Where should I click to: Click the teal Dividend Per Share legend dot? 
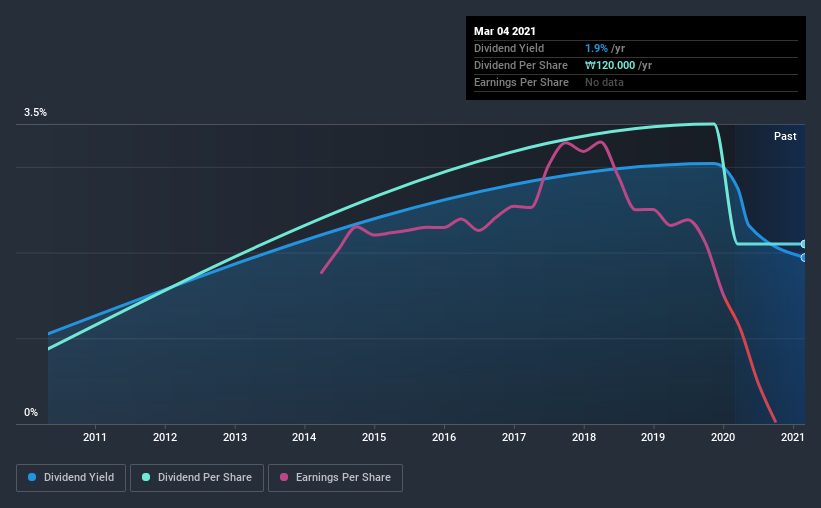[x=146, y=477]
